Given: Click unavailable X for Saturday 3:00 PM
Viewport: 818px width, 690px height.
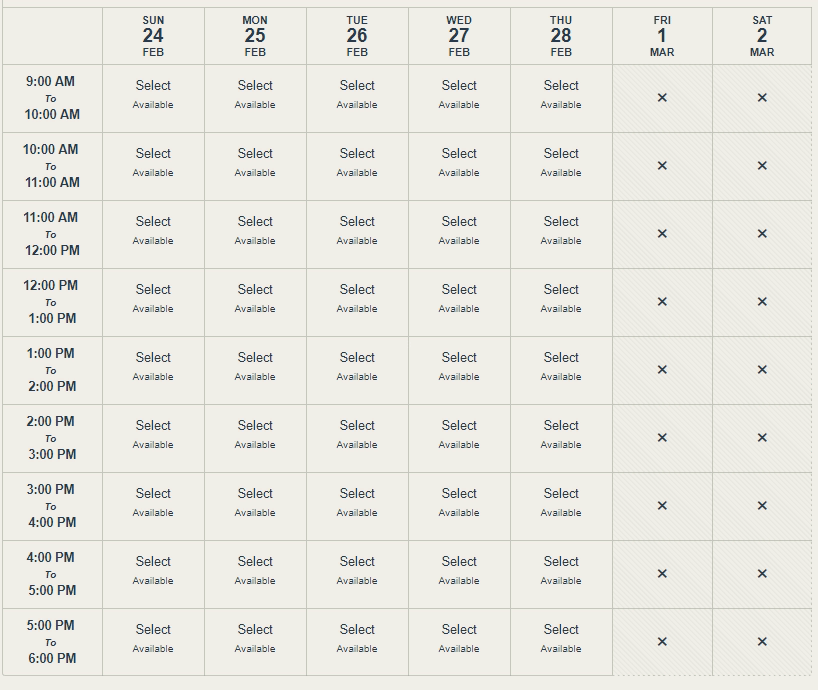Looking at the screenshot, I should click(x=762, y=505).
